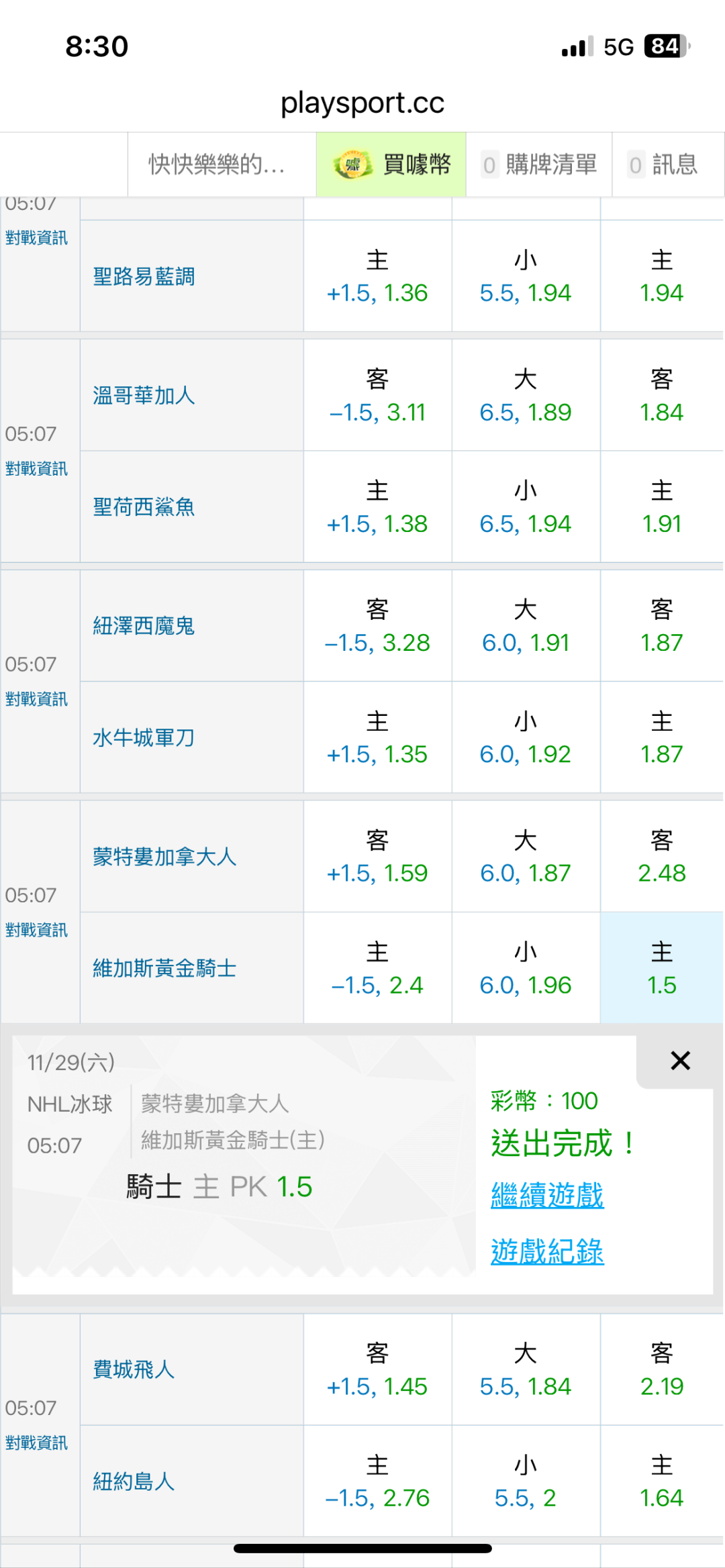725x1568 pixels.
Task: Choose 水牛城軍刀 home moneyline 1.87
Action: pyautogui.click(x=661, y=738)
